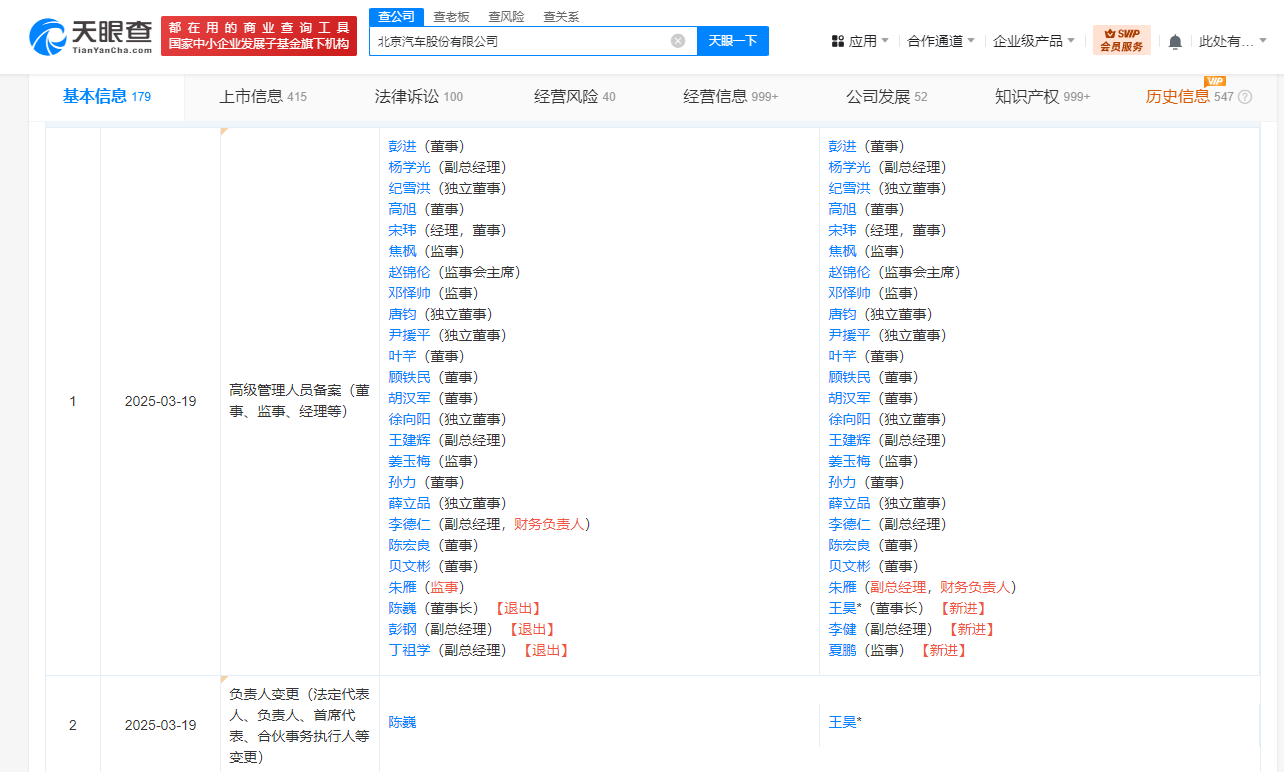Open 薛立品 in the after-change column
The width and height of the screenshot is (1284, 772).
(850, 503)
